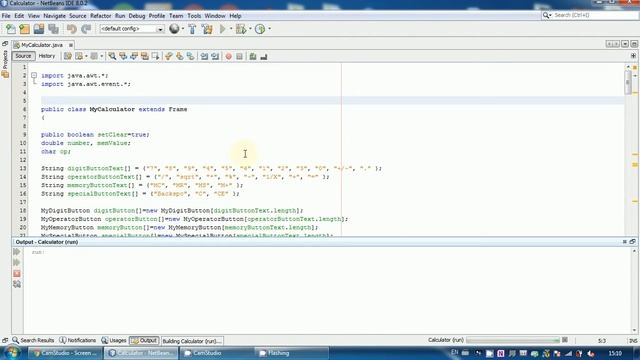Screen dimensions: 640x360
Task: Open the globe browser dropdown arrow
Action: 182,29
